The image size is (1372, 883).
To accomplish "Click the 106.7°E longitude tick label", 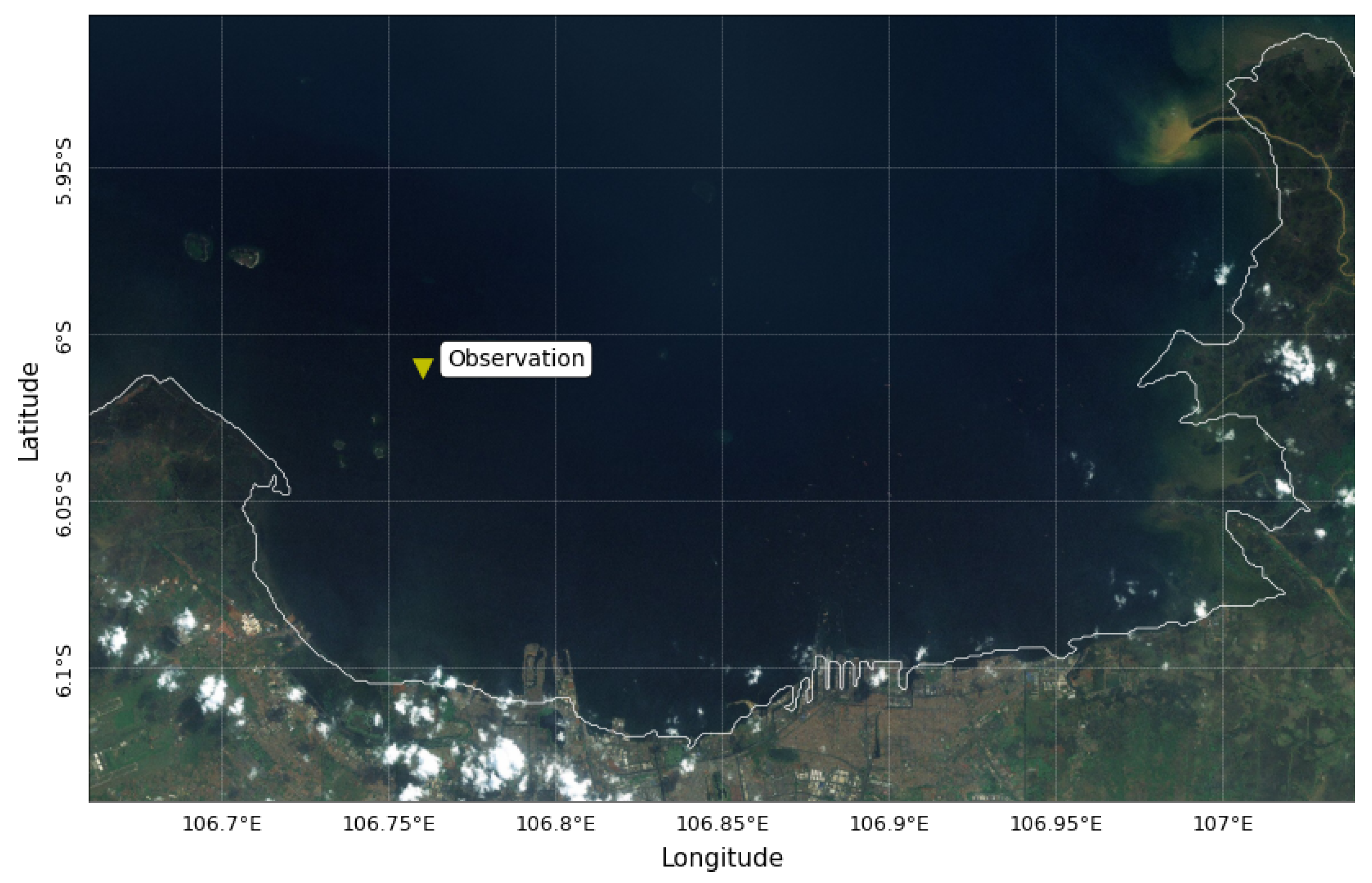I will [221, 824].
